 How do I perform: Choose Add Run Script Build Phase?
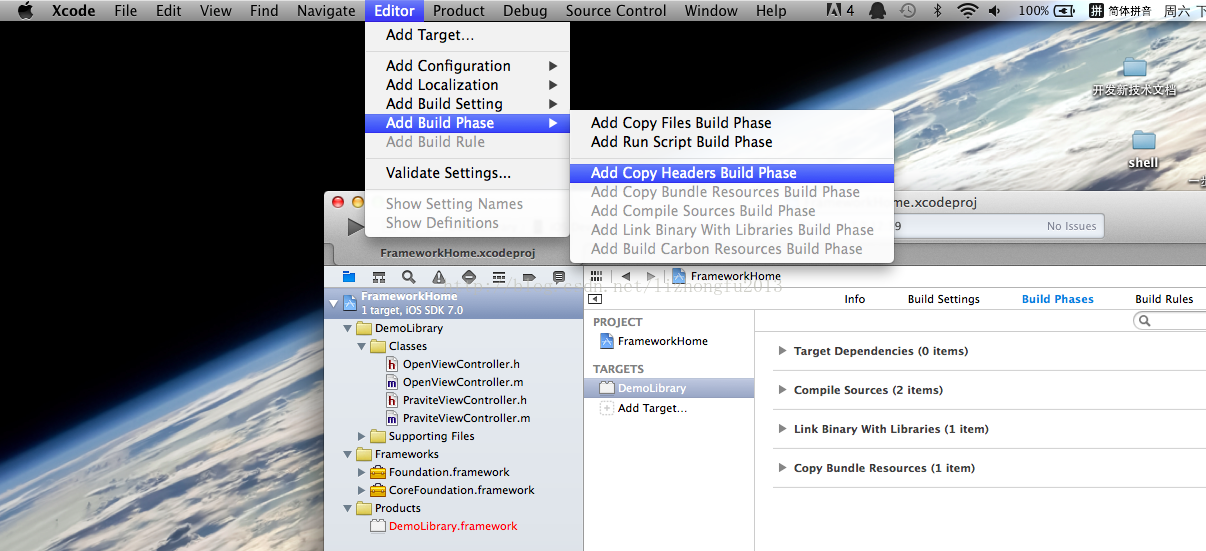[731, 142]
